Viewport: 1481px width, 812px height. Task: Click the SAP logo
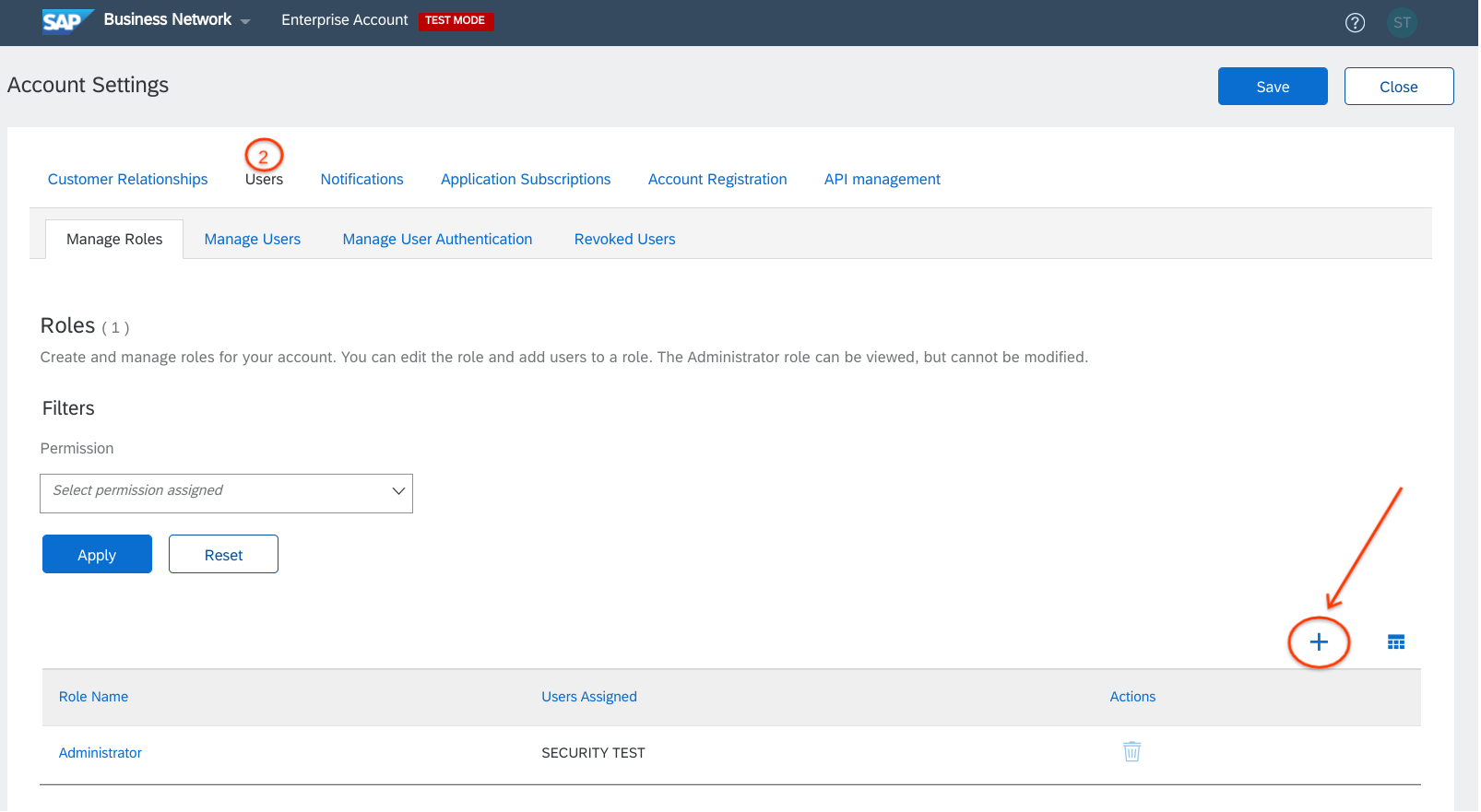pos(67,20)
